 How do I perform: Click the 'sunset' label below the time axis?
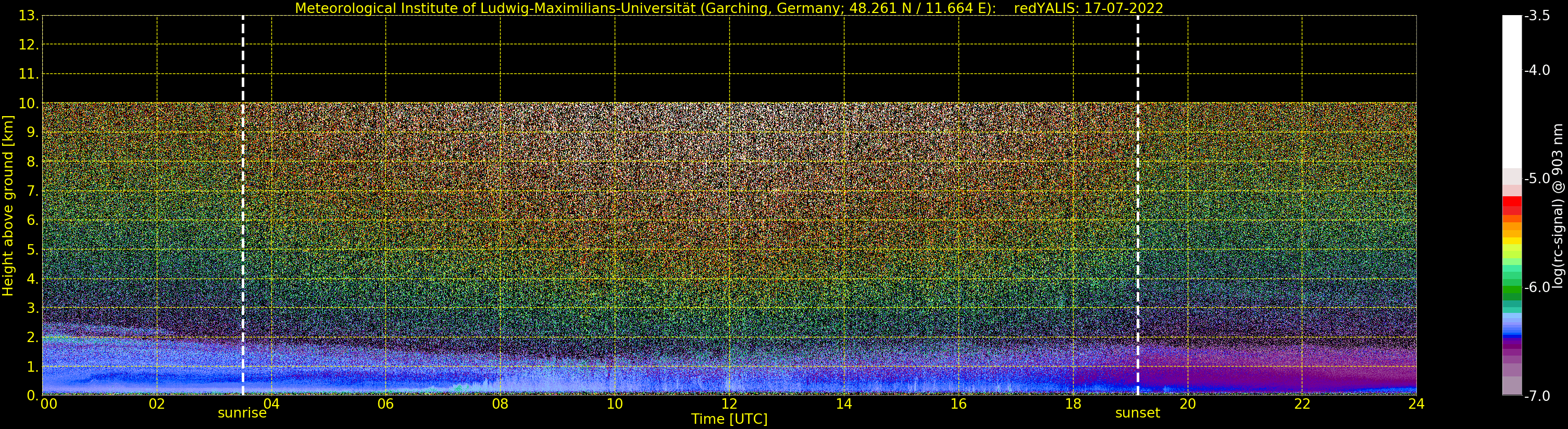coord(1138,413)
